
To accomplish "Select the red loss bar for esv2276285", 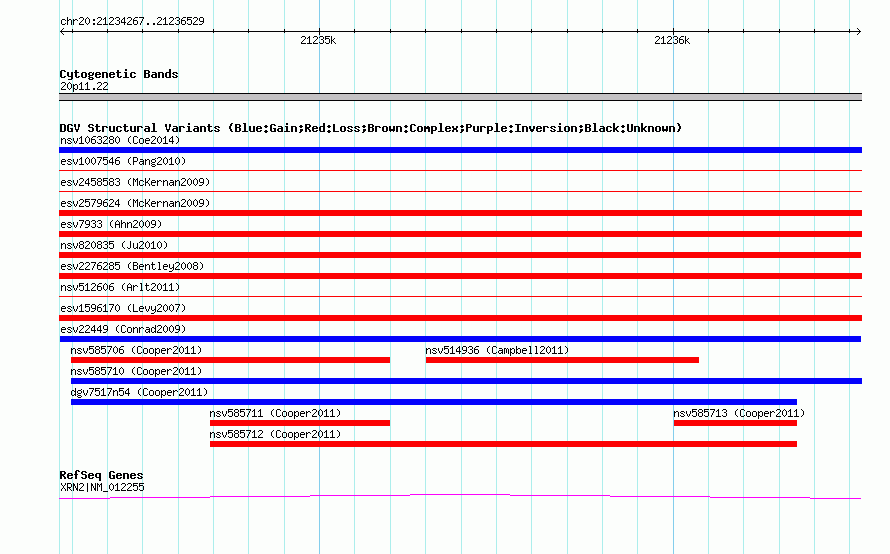I will click(460, 276).
